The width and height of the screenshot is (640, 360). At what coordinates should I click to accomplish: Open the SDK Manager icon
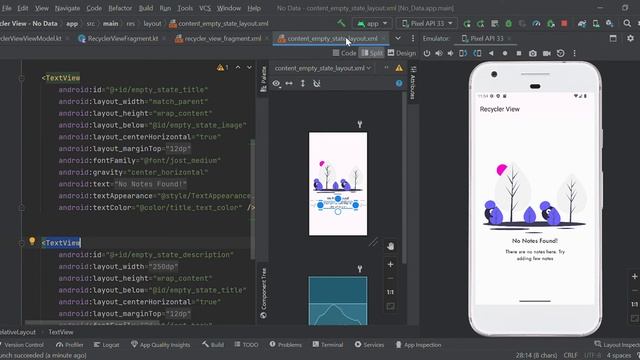tap(609, 24)
